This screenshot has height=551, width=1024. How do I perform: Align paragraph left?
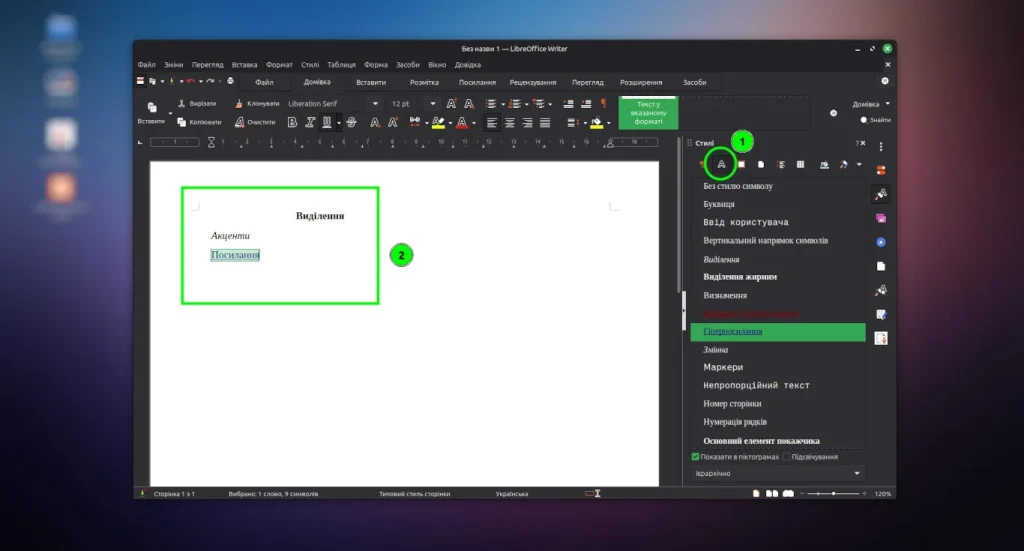pyautogui.click(x=492, y=122)
